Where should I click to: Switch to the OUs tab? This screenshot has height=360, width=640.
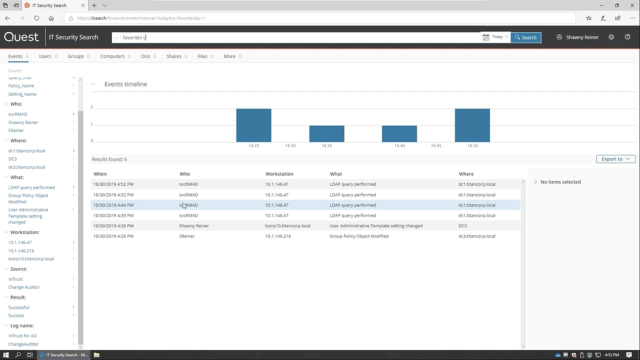pyautogui.click(x=148, y=56)
